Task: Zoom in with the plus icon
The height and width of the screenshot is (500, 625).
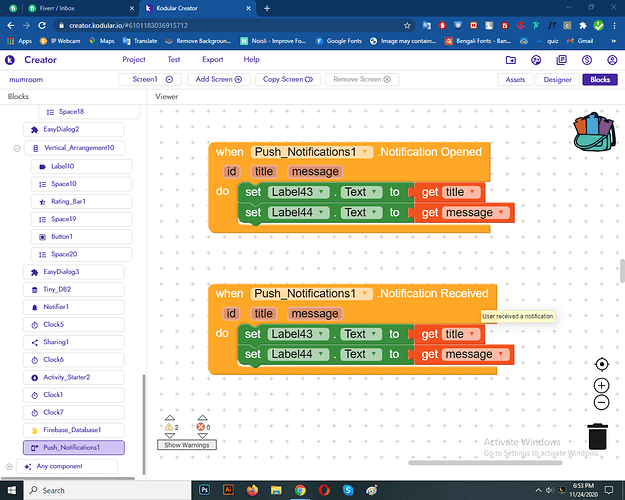Action: pos(601,385)
